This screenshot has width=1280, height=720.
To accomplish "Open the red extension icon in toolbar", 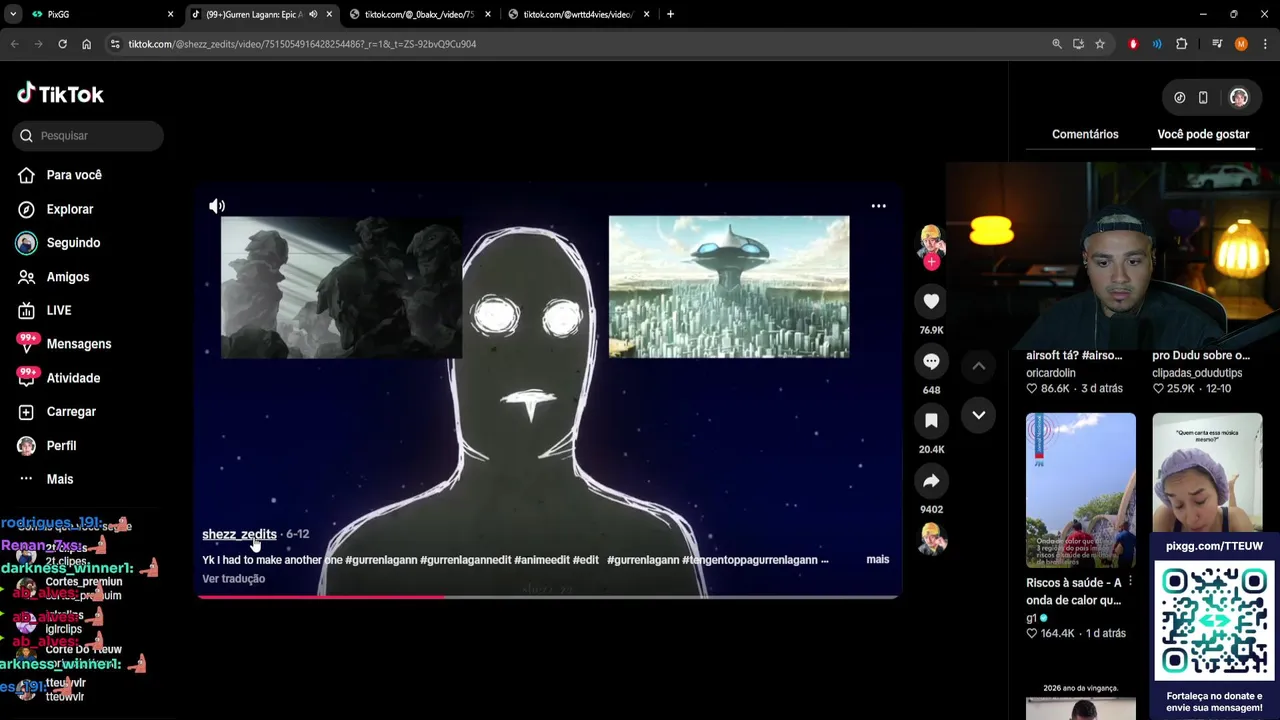I will tap(1133, 44).
